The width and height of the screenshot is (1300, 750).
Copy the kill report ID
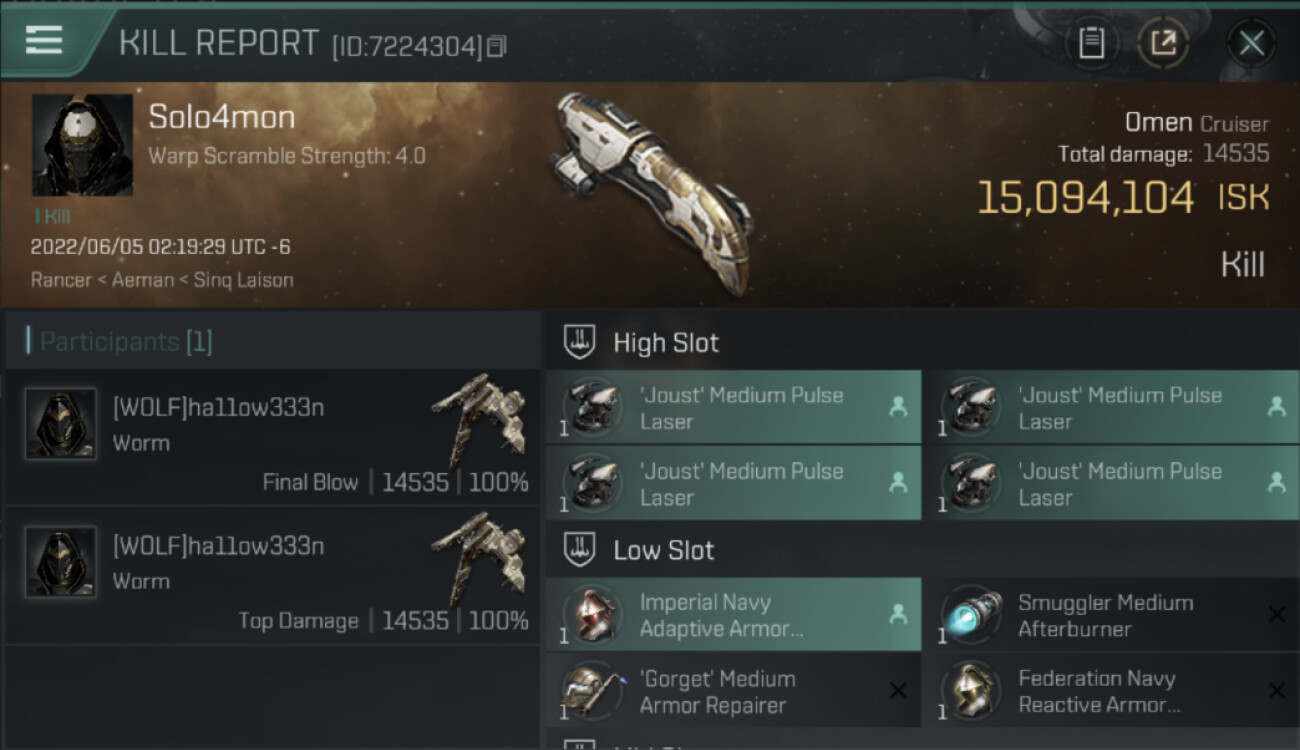497,46
